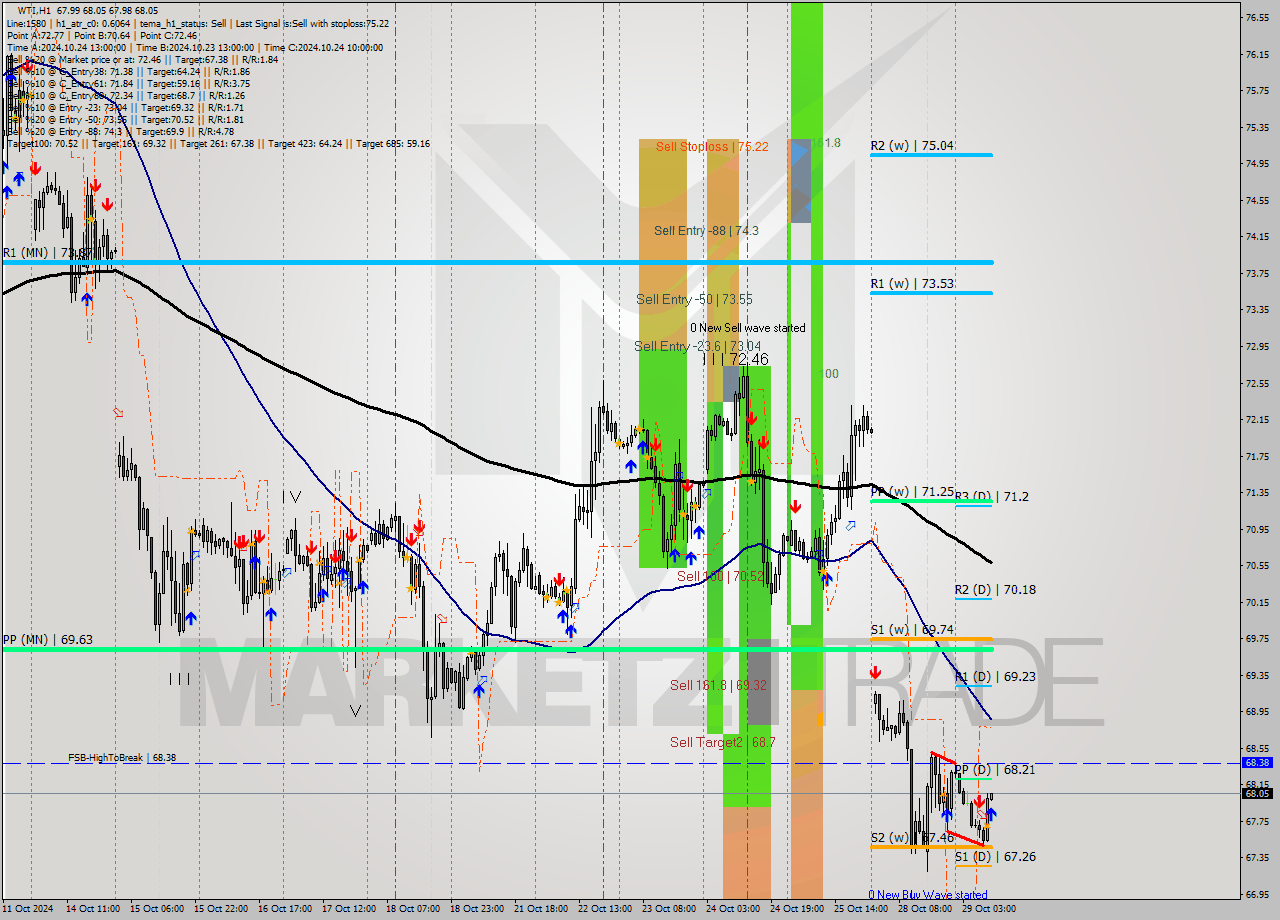Click the 161.8 Fibonacci label near the top
Viewport: 1280px width, 920px height.
click(825, 143)
